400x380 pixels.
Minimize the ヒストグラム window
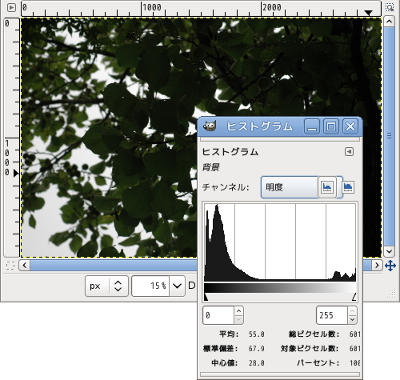[x=312, y=127]
